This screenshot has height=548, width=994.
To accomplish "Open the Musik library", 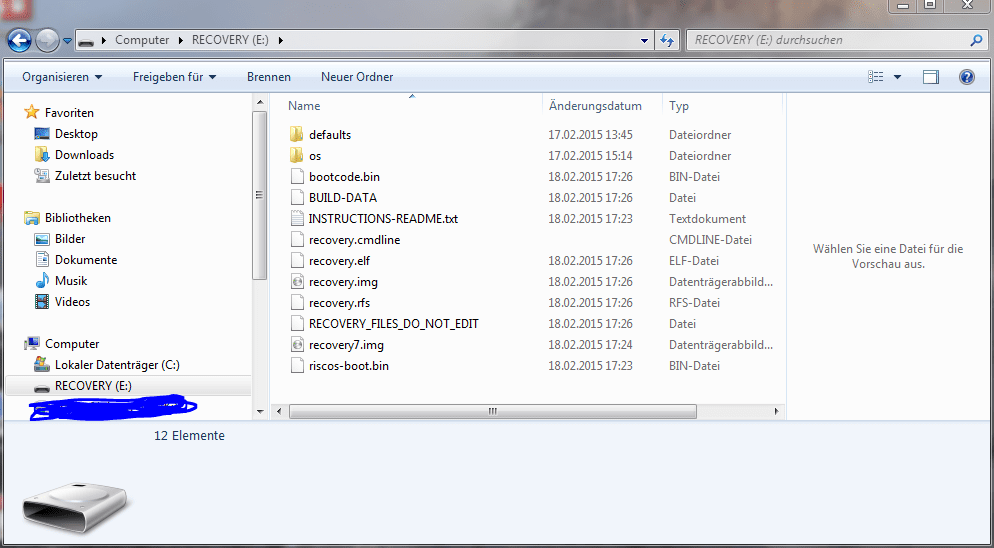I will pyautogui.click(x=71, y=280).
